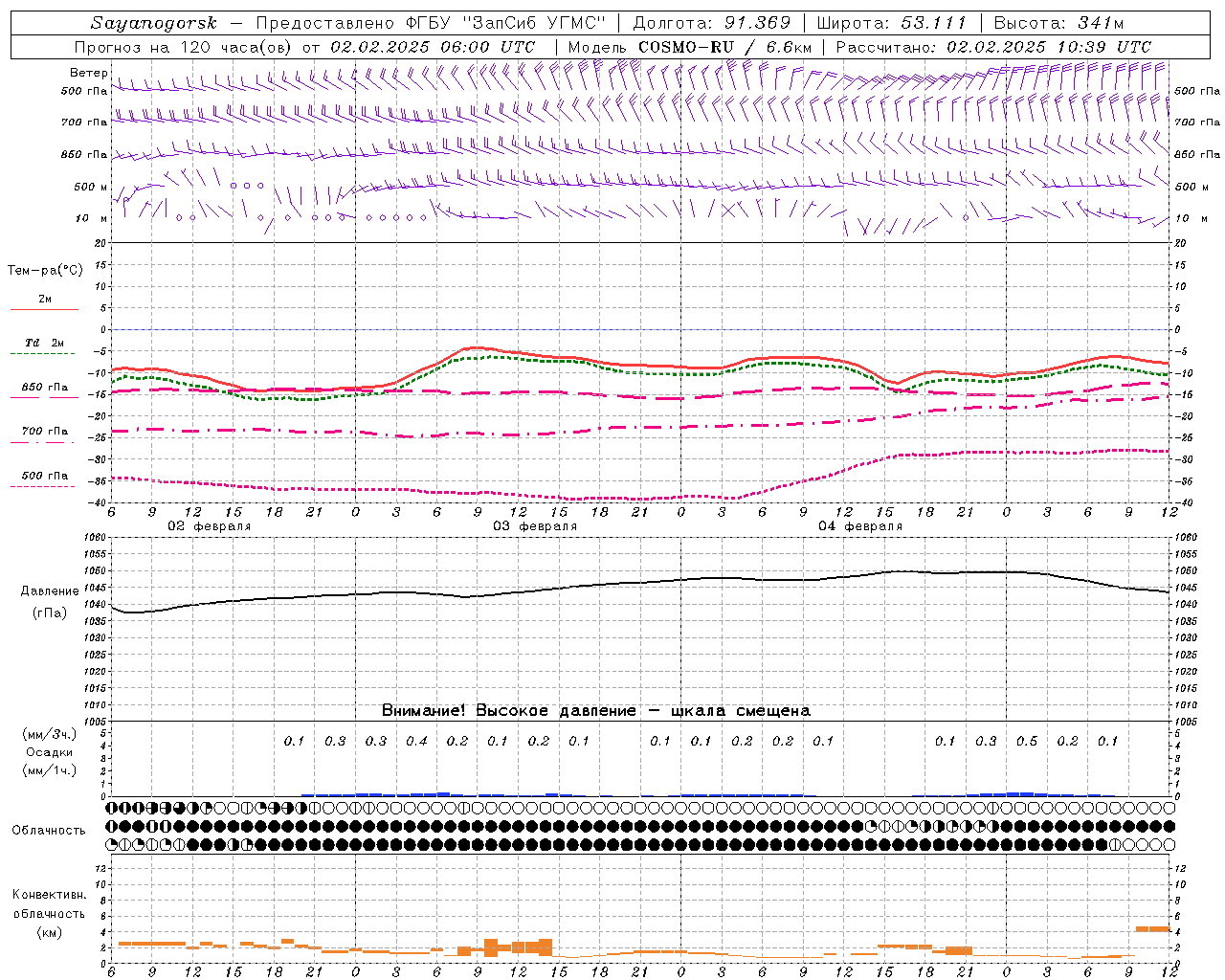Click the 'Ветер' wind label
The height and width of the screenshot is (980, 1225).
click(88, 73)
